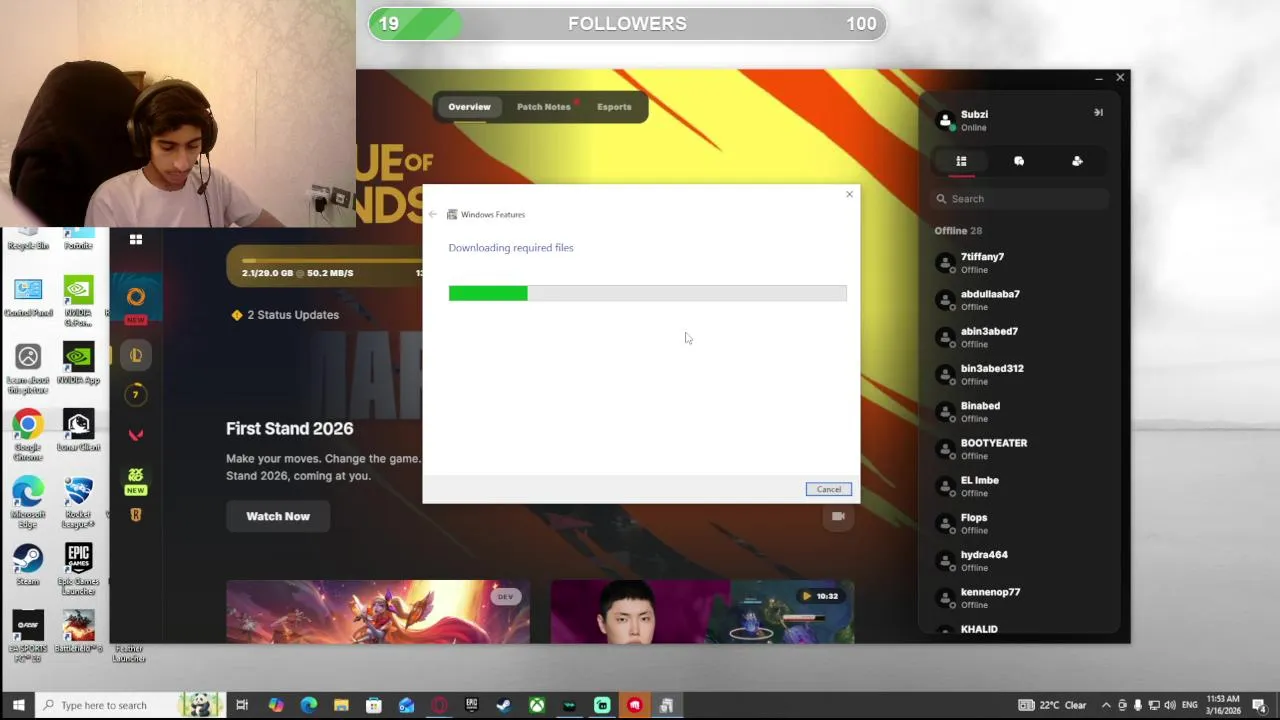Image resolution: width=1280 pixels, height=720 pixels.
Task: Select the Valorant sidebar icon
Action: (x=136, y=434)
